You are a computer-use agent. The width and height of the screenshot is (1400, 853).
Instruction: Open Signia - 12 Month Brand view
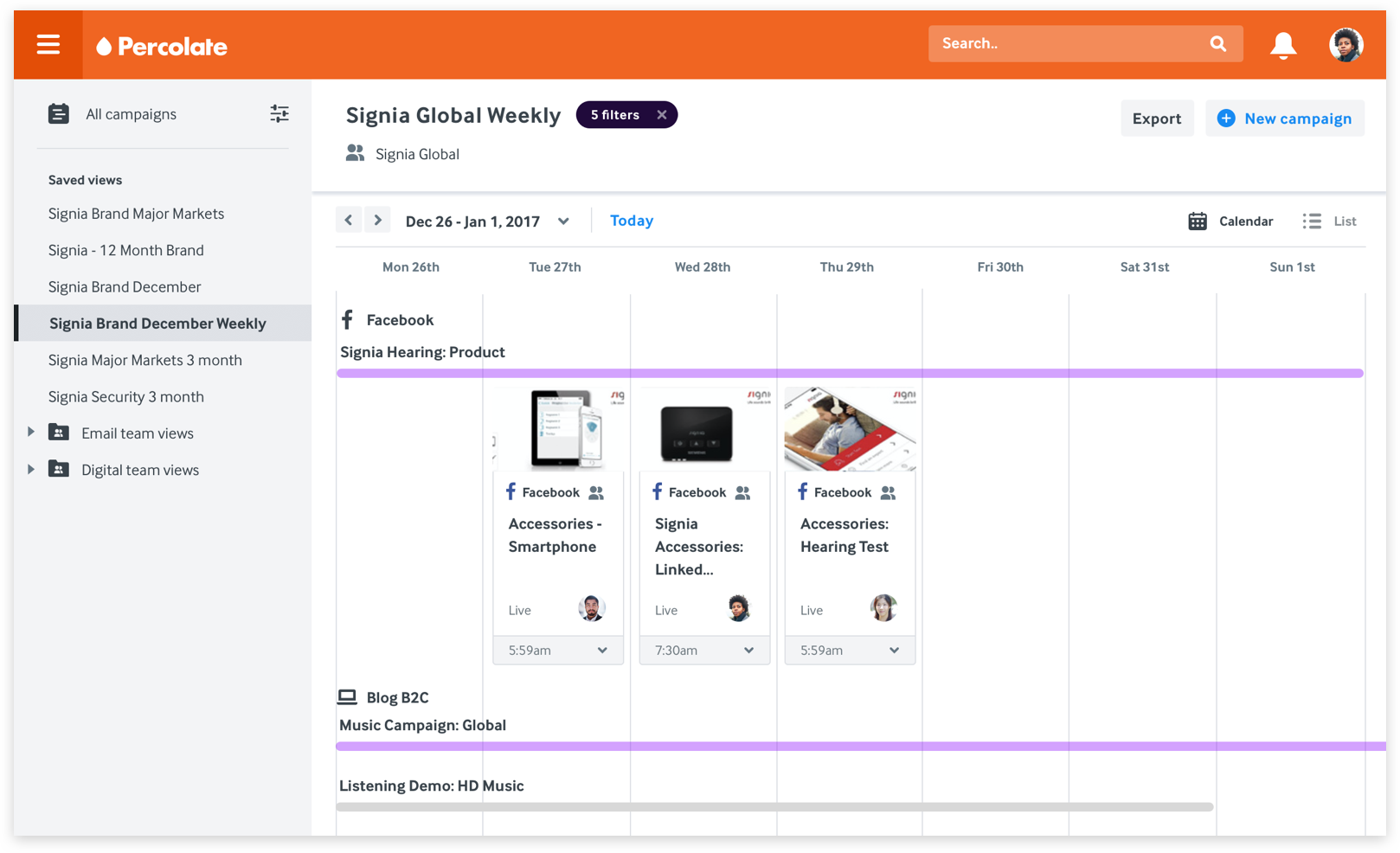pyautogui.click(x=126, y=250)
